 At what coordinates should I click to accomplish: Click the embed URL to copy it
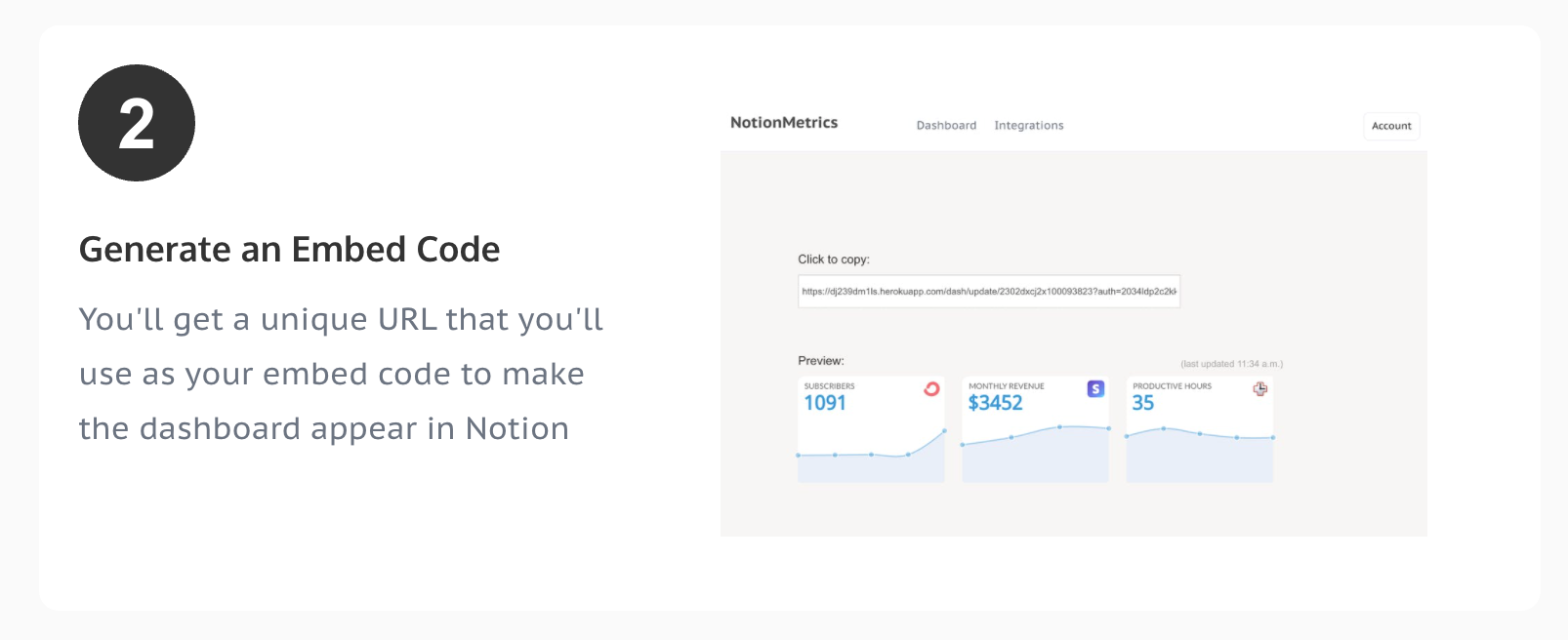(x=989, y=291)
